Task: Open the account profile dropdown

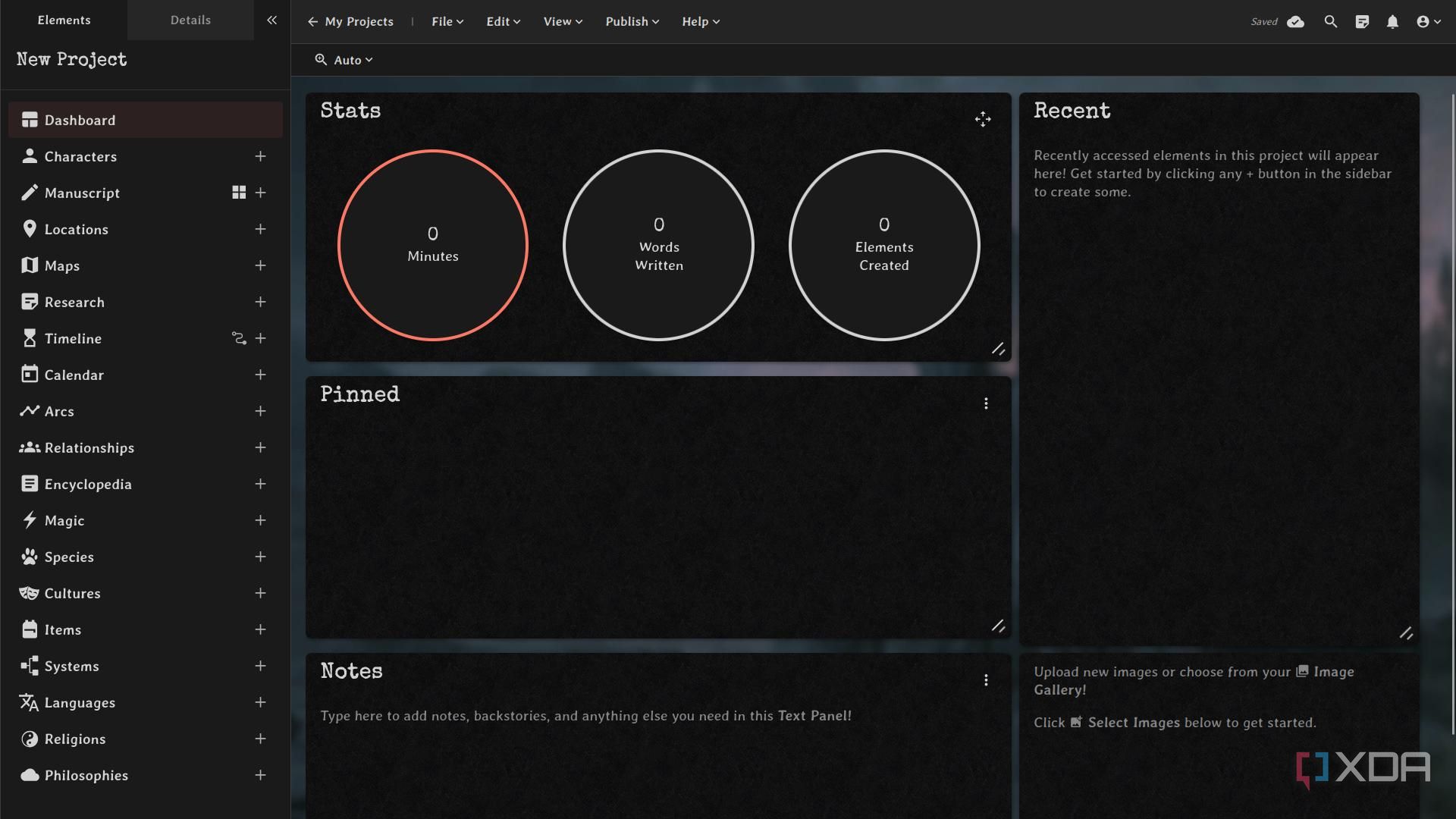Action: point(1428,22)
